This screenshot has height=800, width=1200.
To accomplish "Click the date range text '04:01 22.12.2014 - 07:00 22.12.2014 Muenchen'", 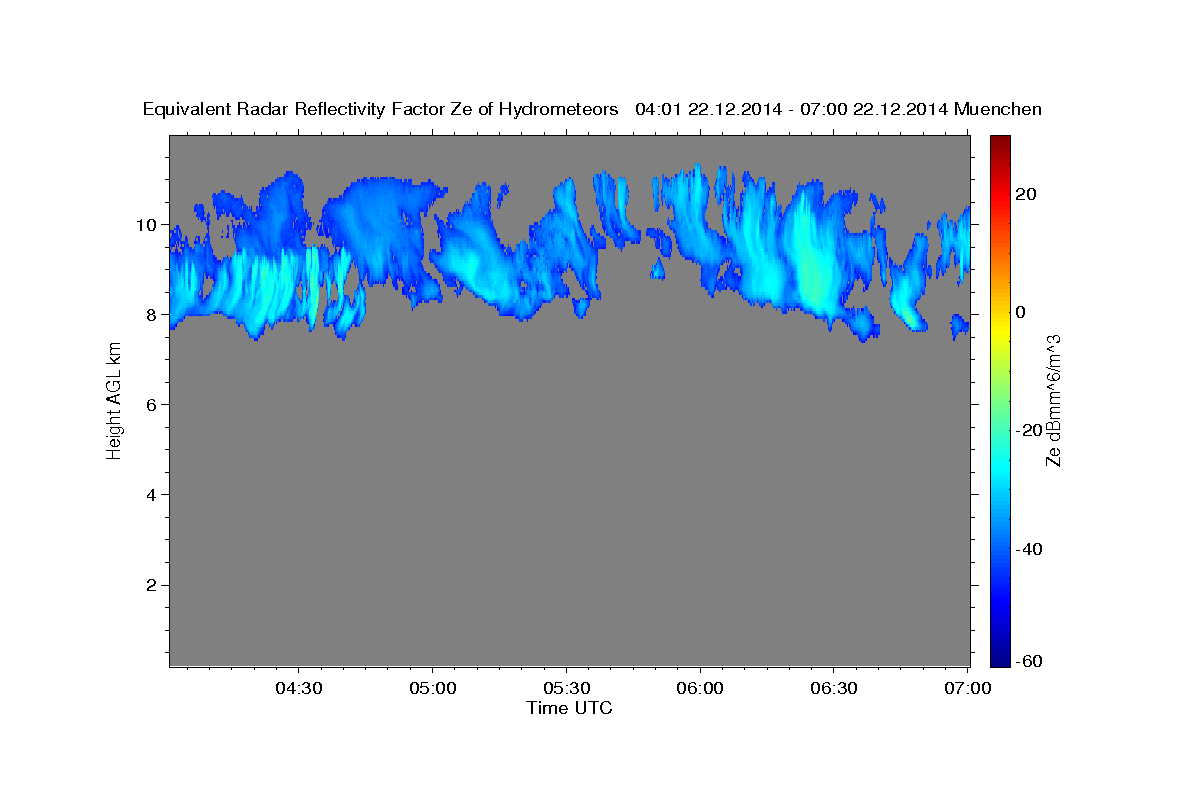I will [839, 109].
